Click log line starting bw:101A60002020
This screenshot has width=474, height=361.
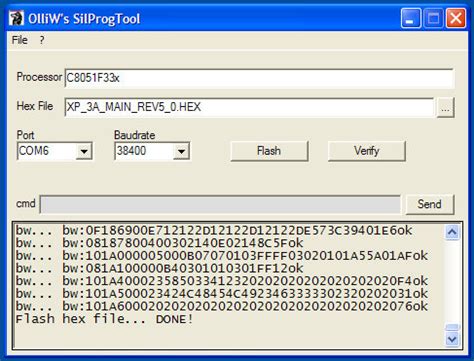(221, 306)
